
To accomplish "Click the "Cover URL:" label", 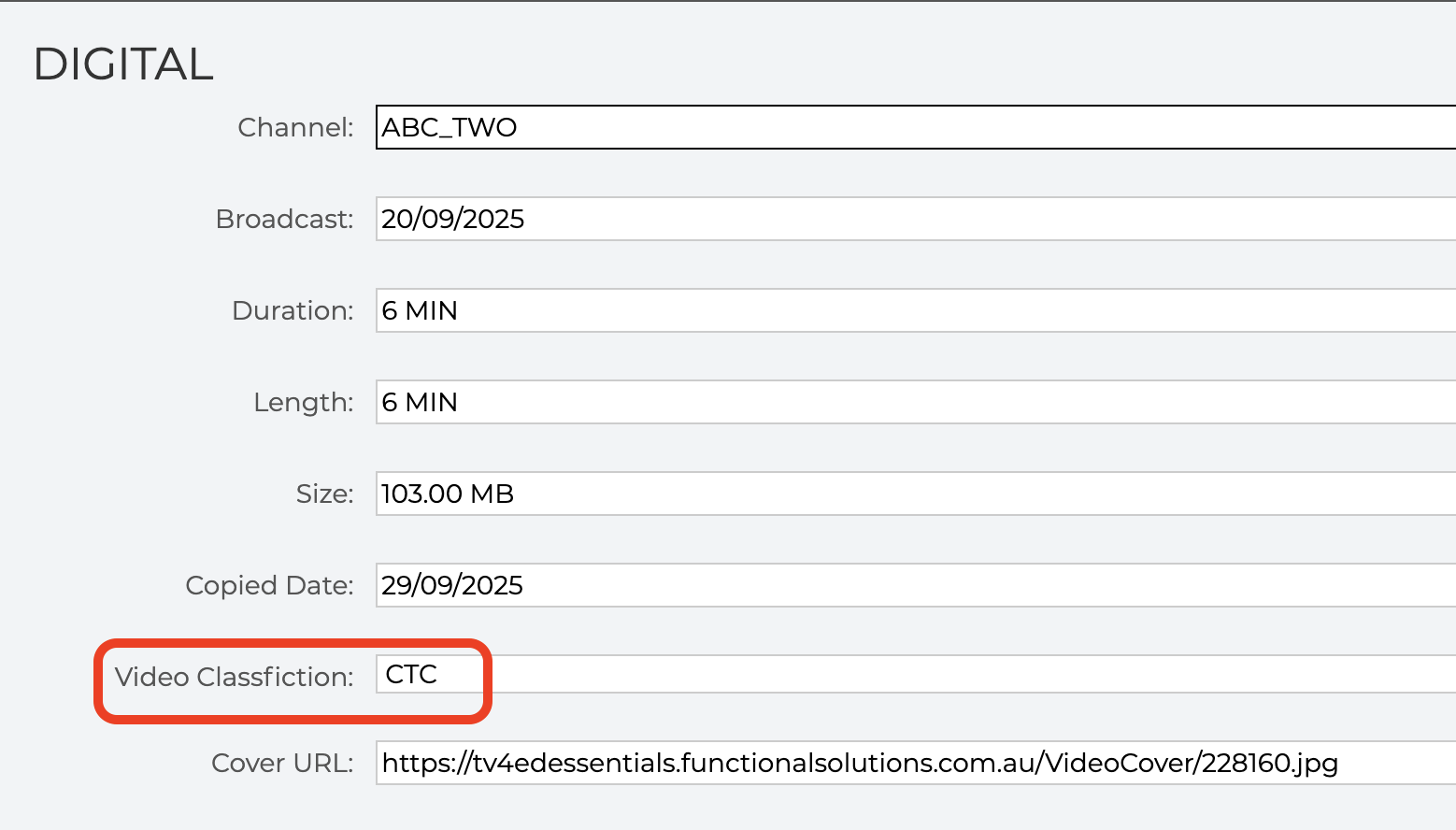I will (282, 763).
